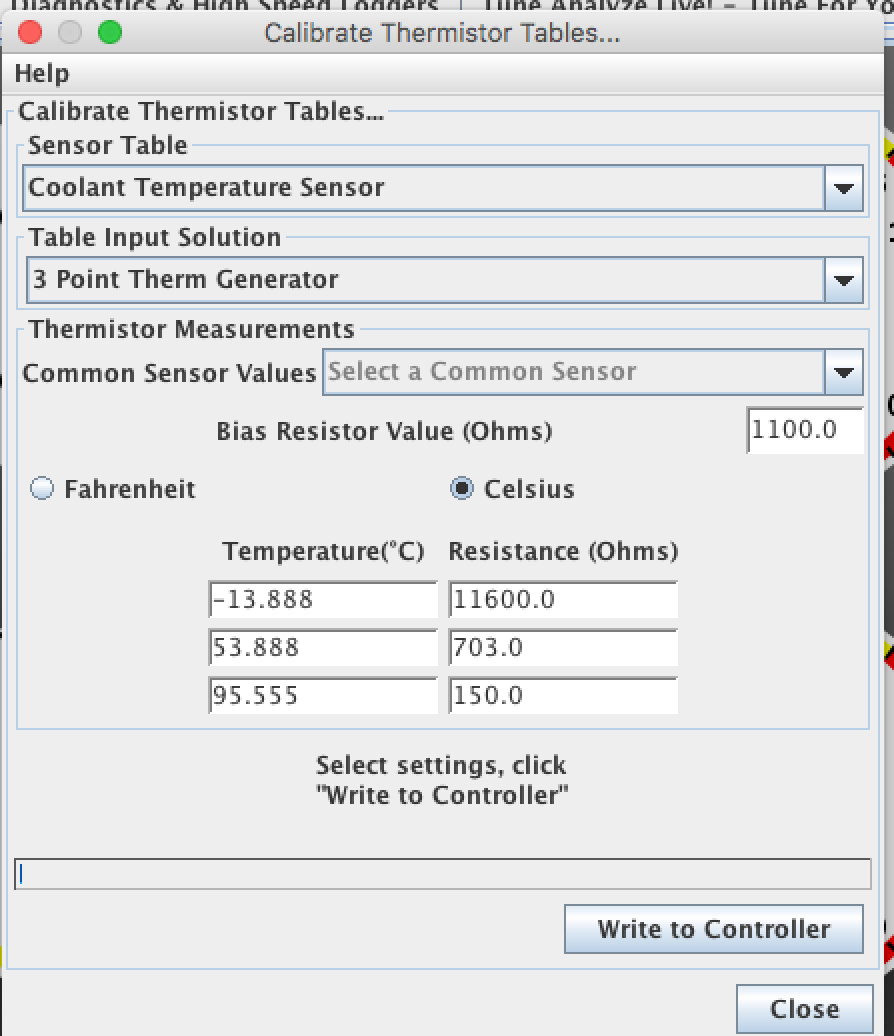Open the Help menu

[42, 74]
